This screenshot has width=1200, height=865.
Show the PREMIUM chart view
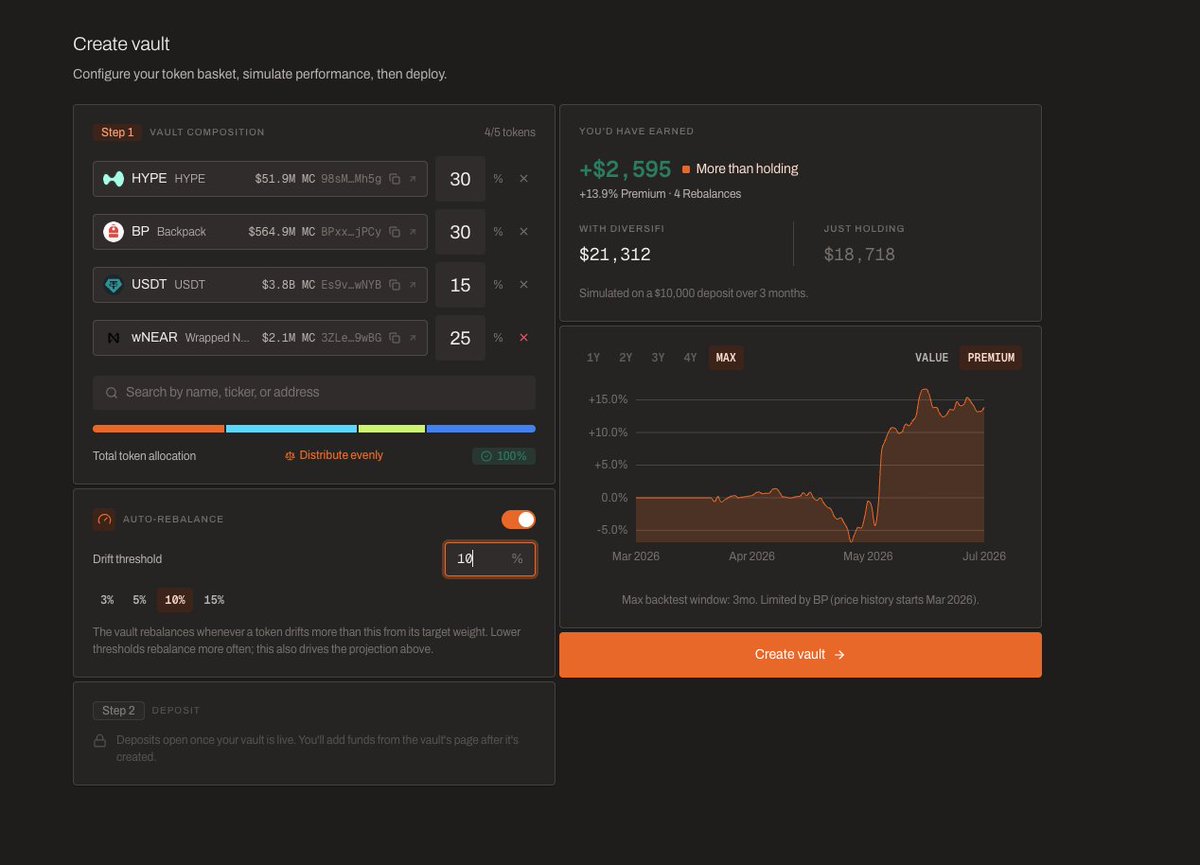tap(991, 358)
